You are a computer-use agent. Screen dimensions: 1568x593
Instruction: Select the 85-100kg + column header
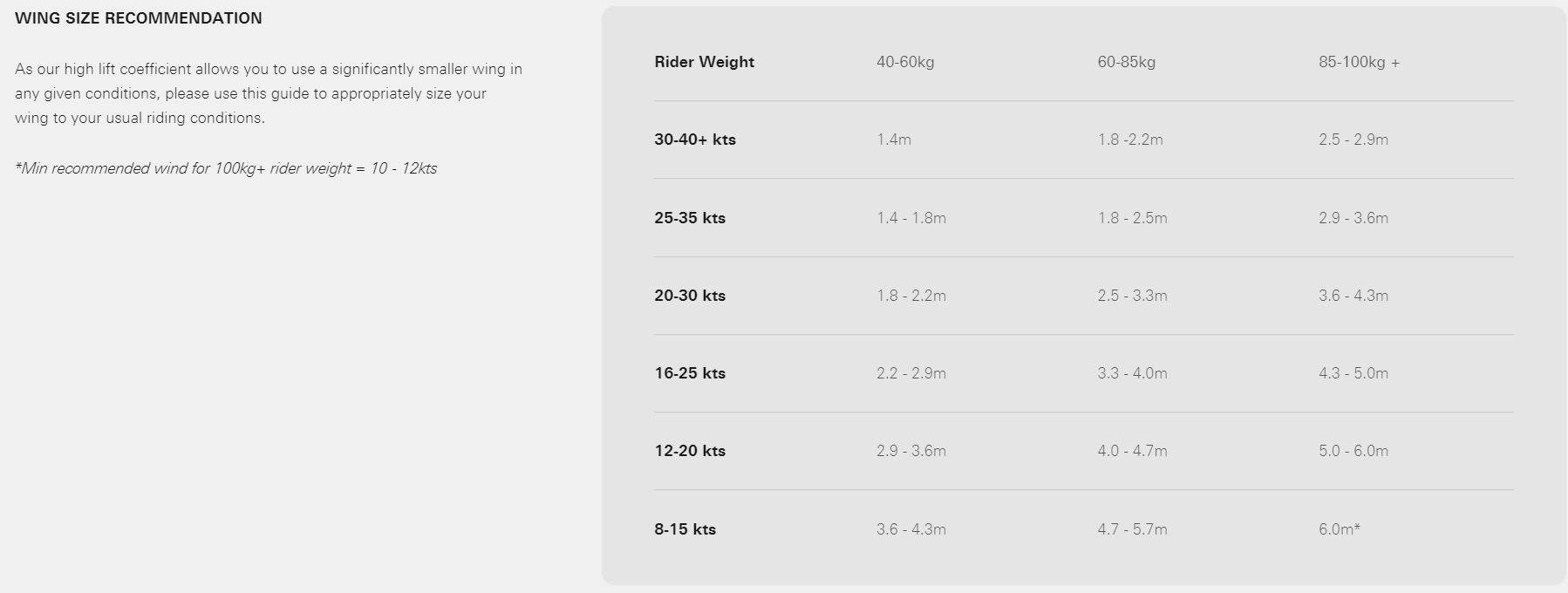click(1358, 62)
